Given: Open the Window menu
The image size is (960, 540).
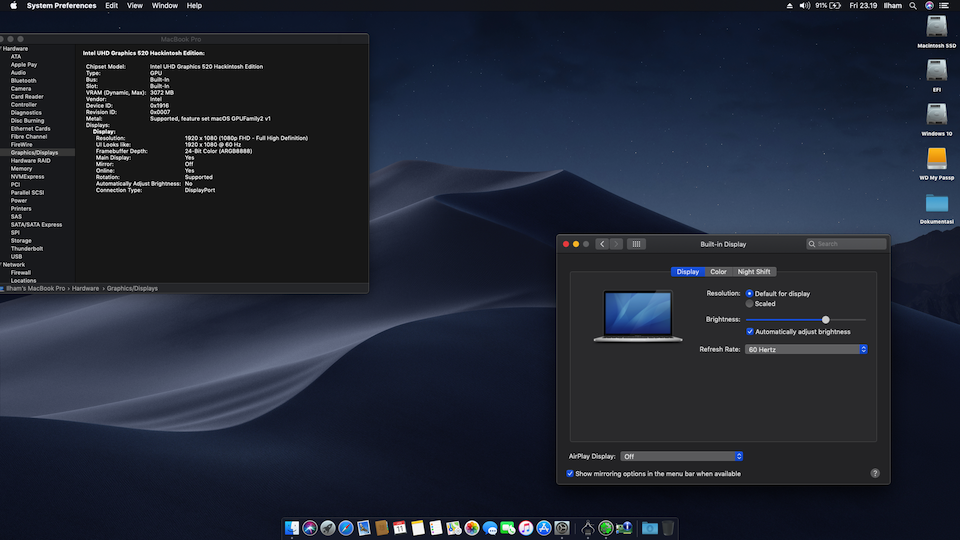Looking at the screenshot, I should pos(165,6).
